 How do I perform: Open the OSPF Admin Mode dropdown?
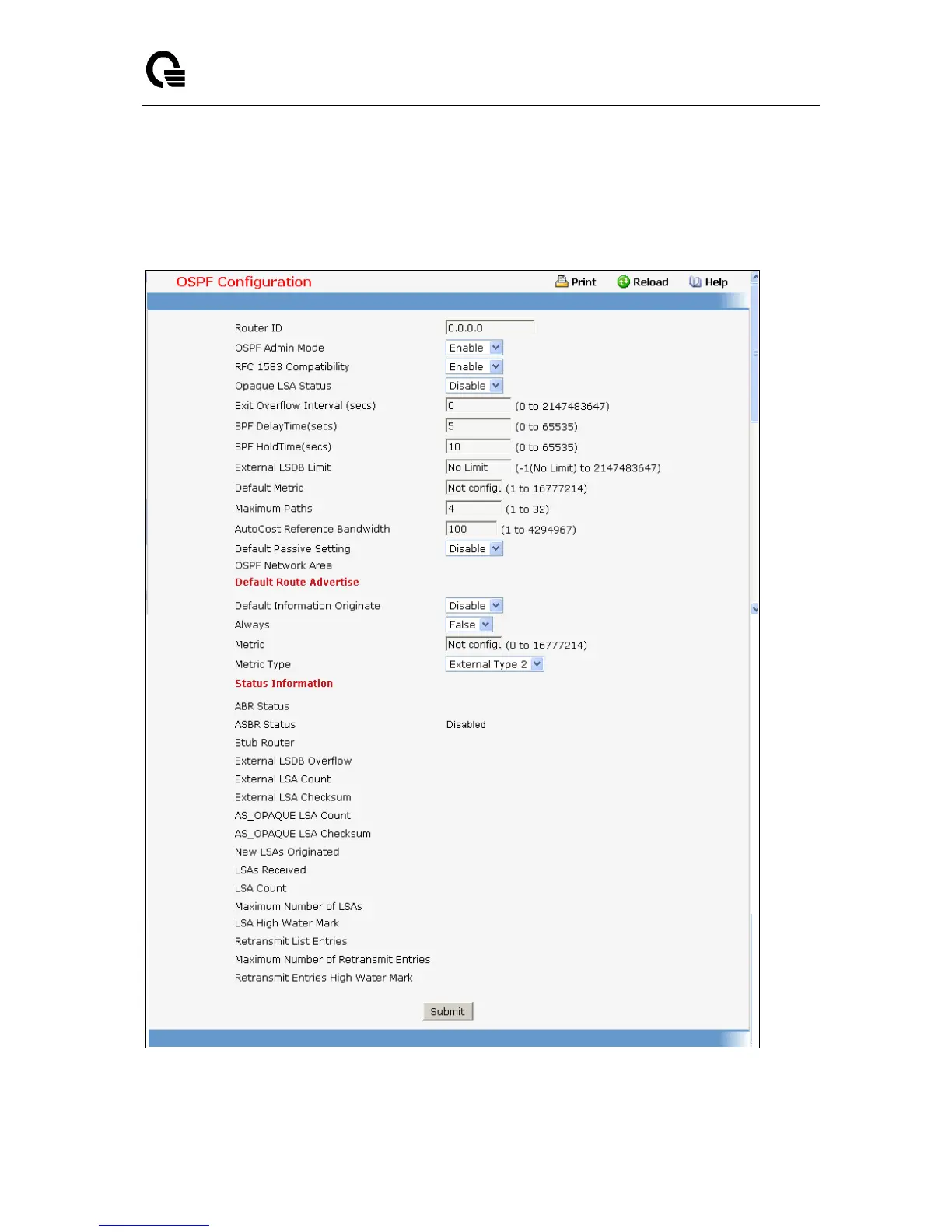pyautogui.click(x=474, y=348)
